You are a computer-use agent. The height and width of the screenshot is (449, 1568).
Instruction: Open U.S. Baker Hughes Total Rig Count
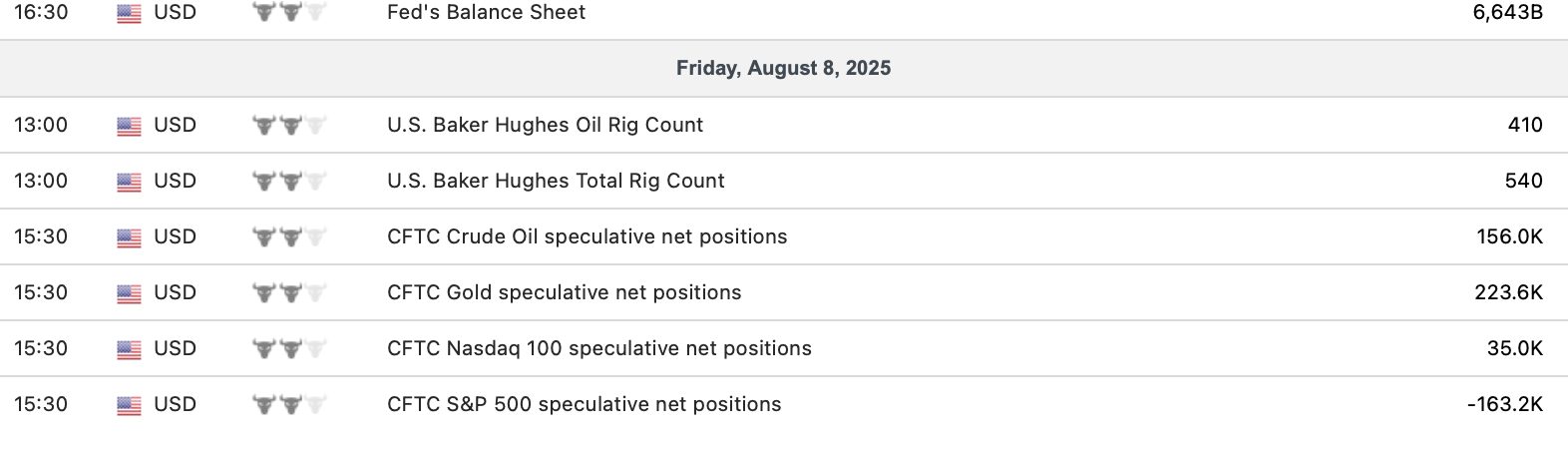coord(556,181)
